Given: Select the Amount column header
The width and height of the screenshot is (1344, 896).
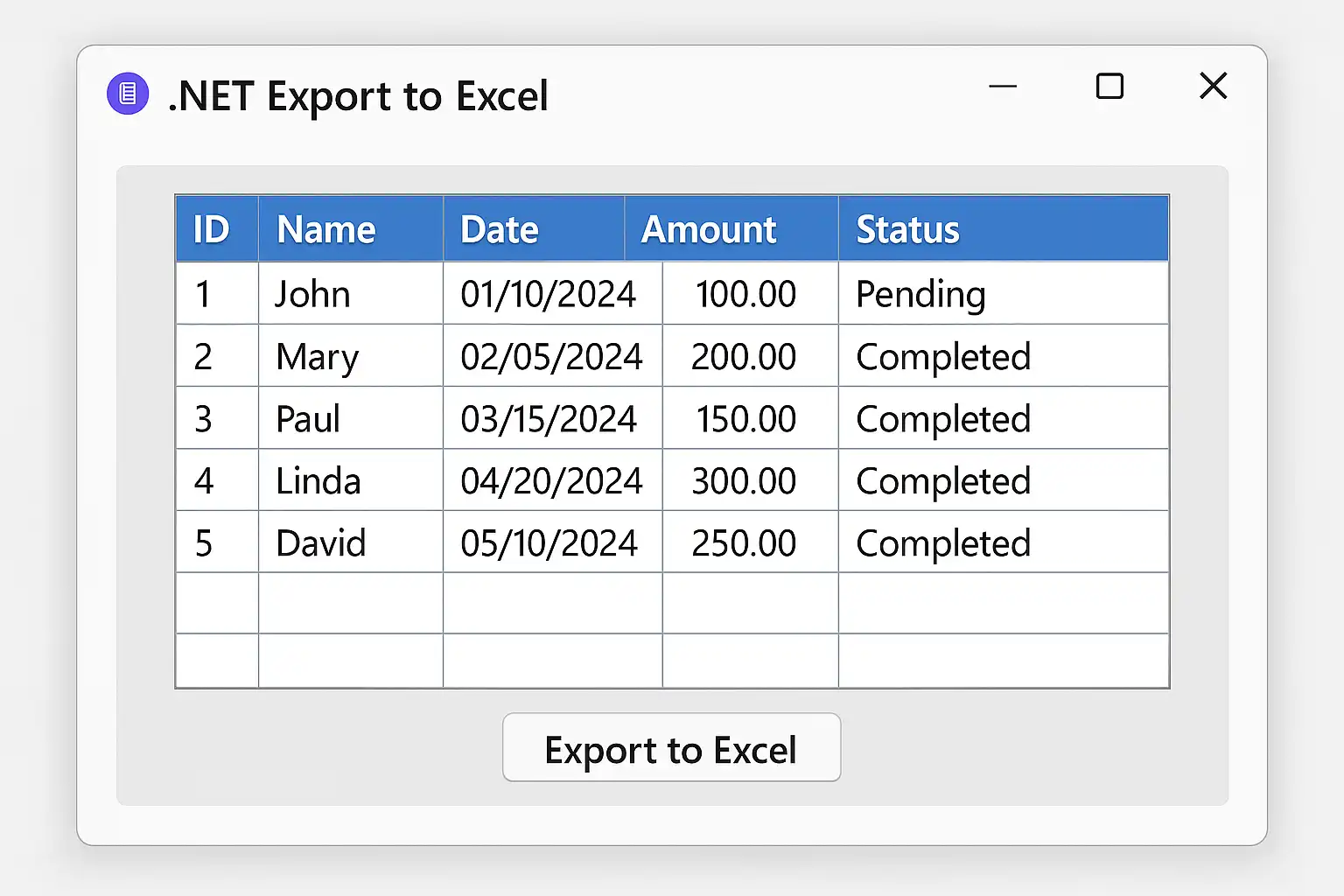Looking at the screenshot, I should coord(731,229).
